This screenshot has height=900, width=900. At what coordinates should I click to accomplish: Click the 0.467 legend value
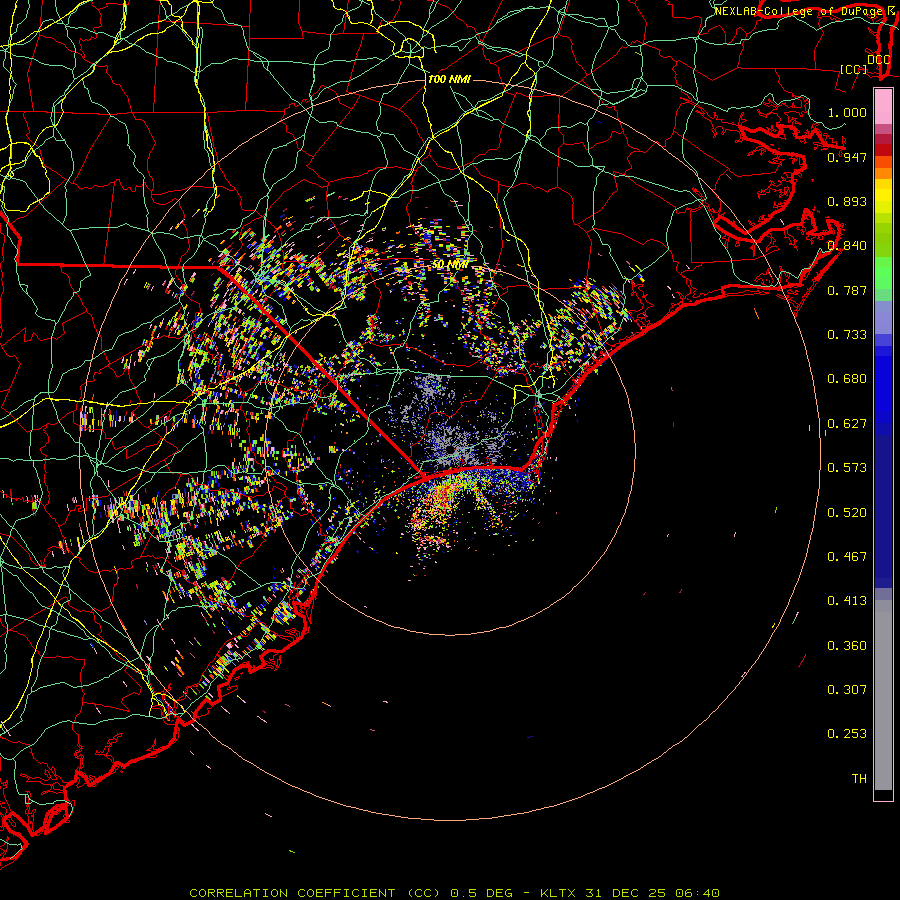tap(847, 556)
